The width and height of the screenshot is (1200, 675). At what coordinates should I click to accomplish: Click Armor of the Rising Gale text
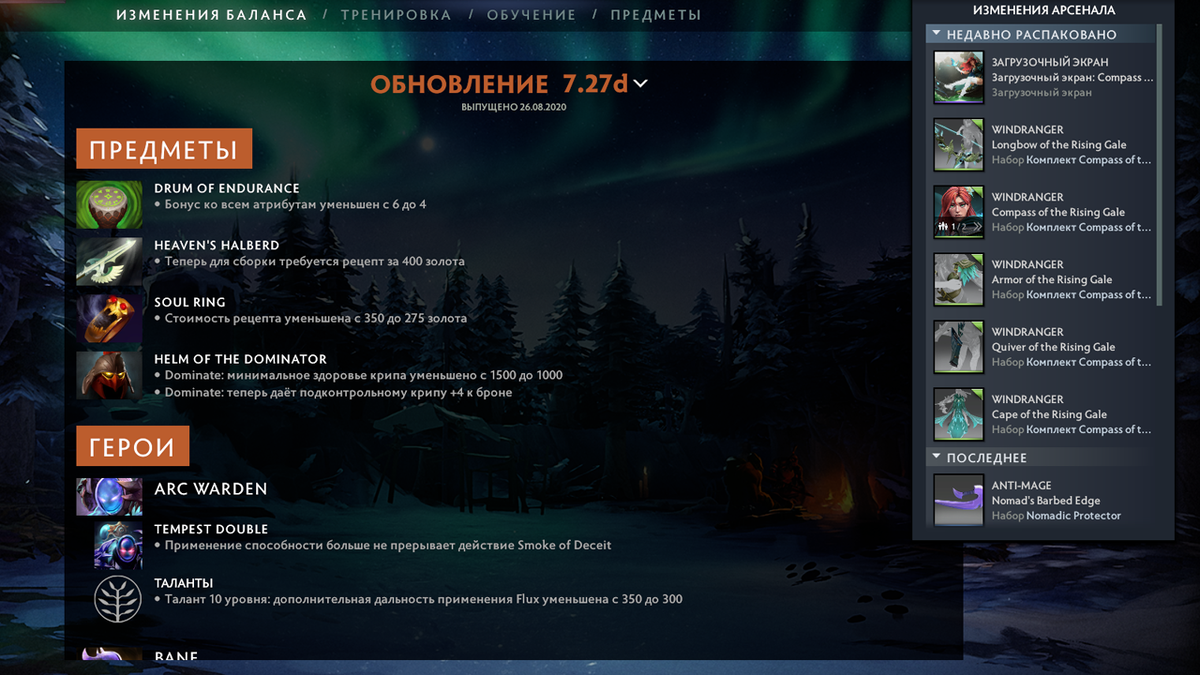pos(1052,280)
